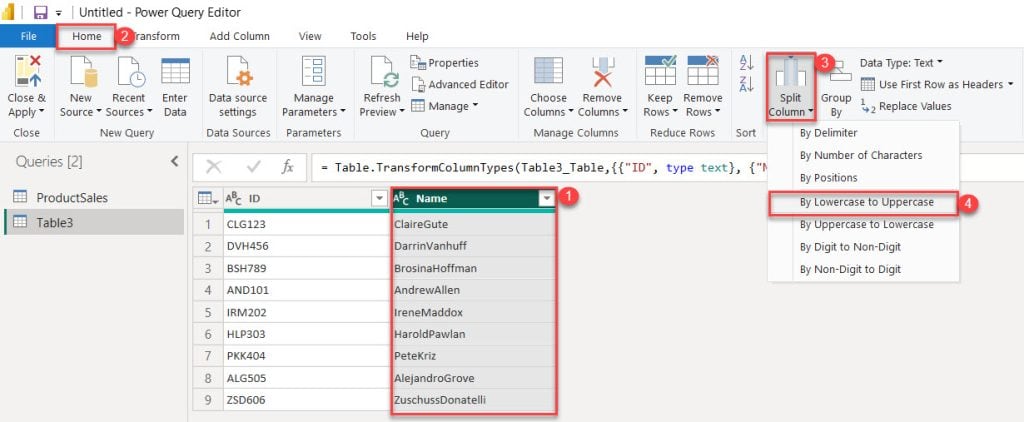1024x422 pixels.
Task: Click the cell PeteKriz
Action: [473, 356]
